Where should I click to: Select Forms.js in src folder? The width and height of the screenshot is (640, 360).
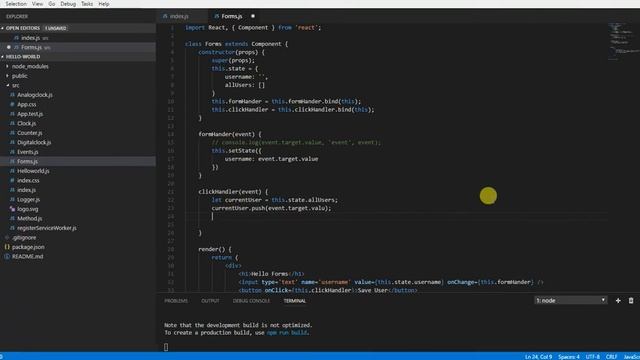coord(27,162)
